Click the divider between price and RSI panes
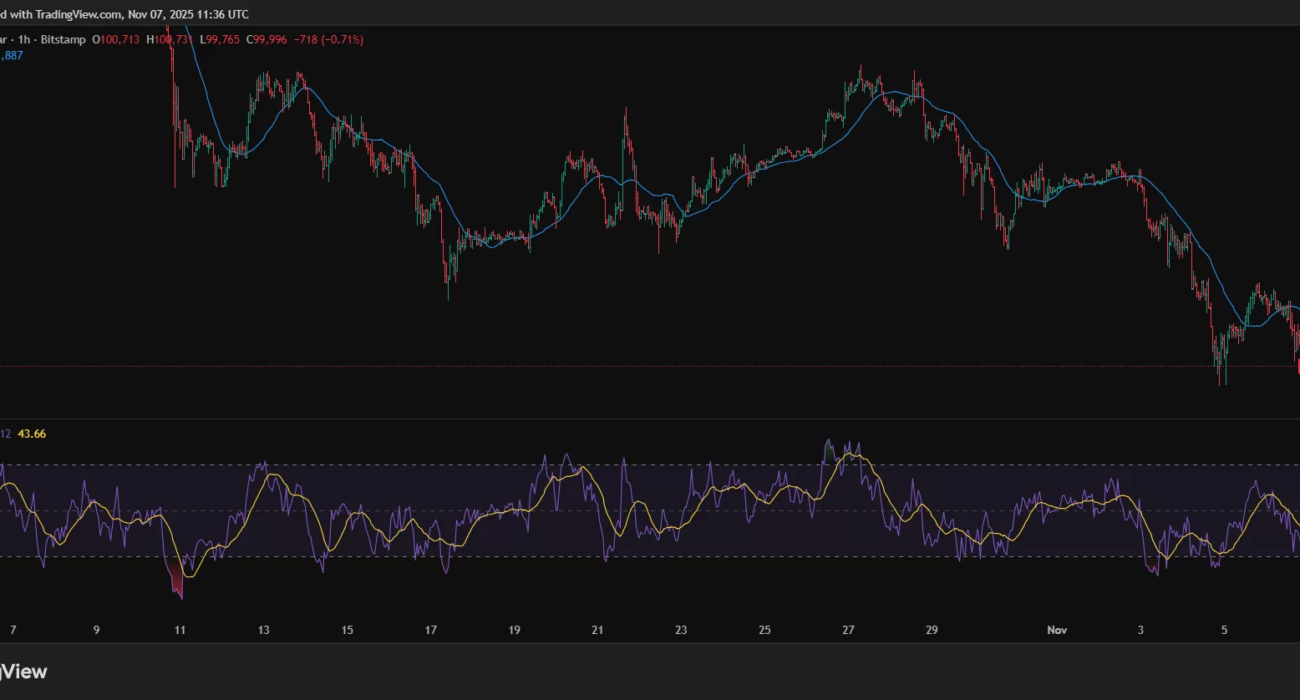 click(x=650, y=419)
